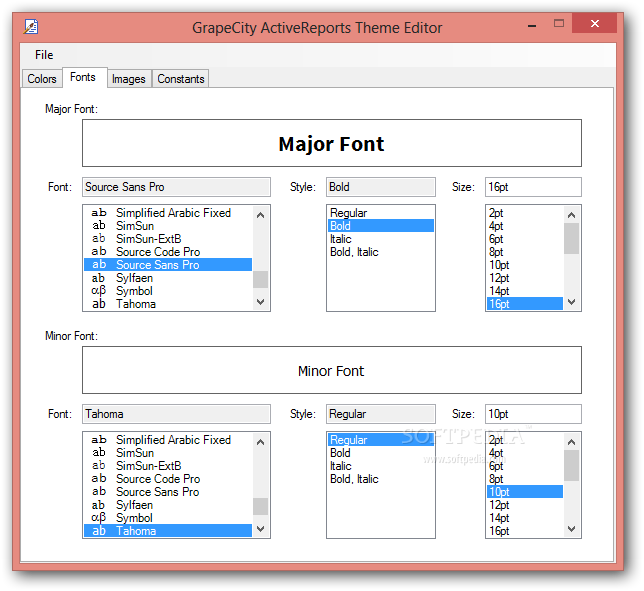Select 16pt in Minor Font size list
Viewport: 644px width, 591px height.
pos(525,531)
